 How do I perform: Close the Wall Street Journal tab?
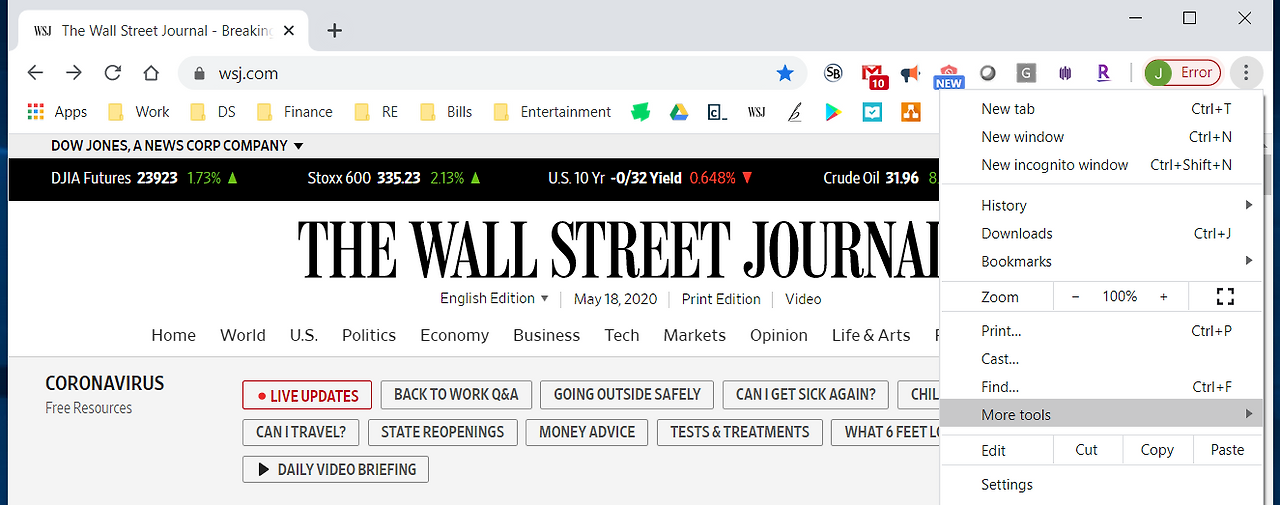coord(289,31)
